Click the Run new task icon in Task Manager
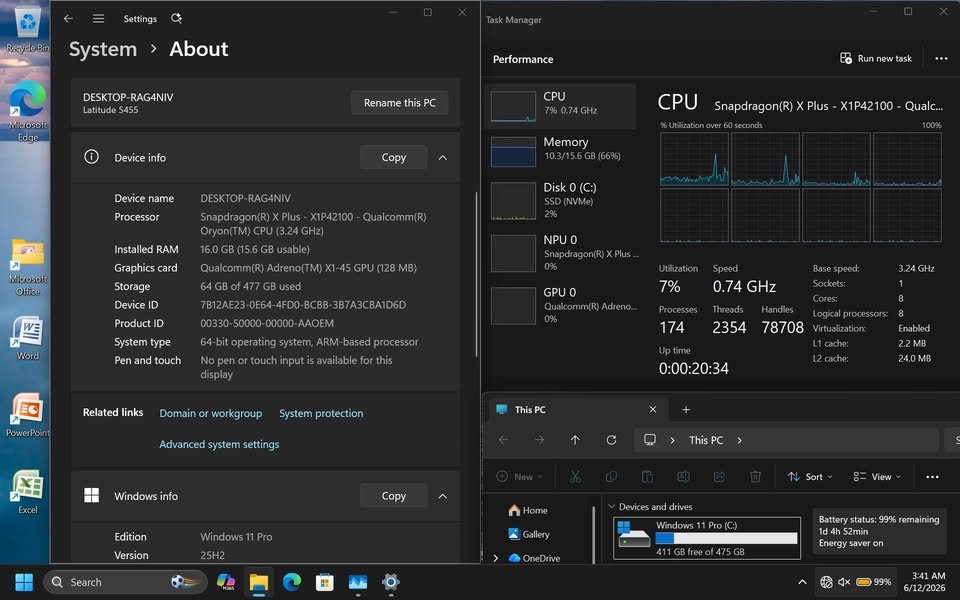The image size is (960, 600). pos(846,58)
